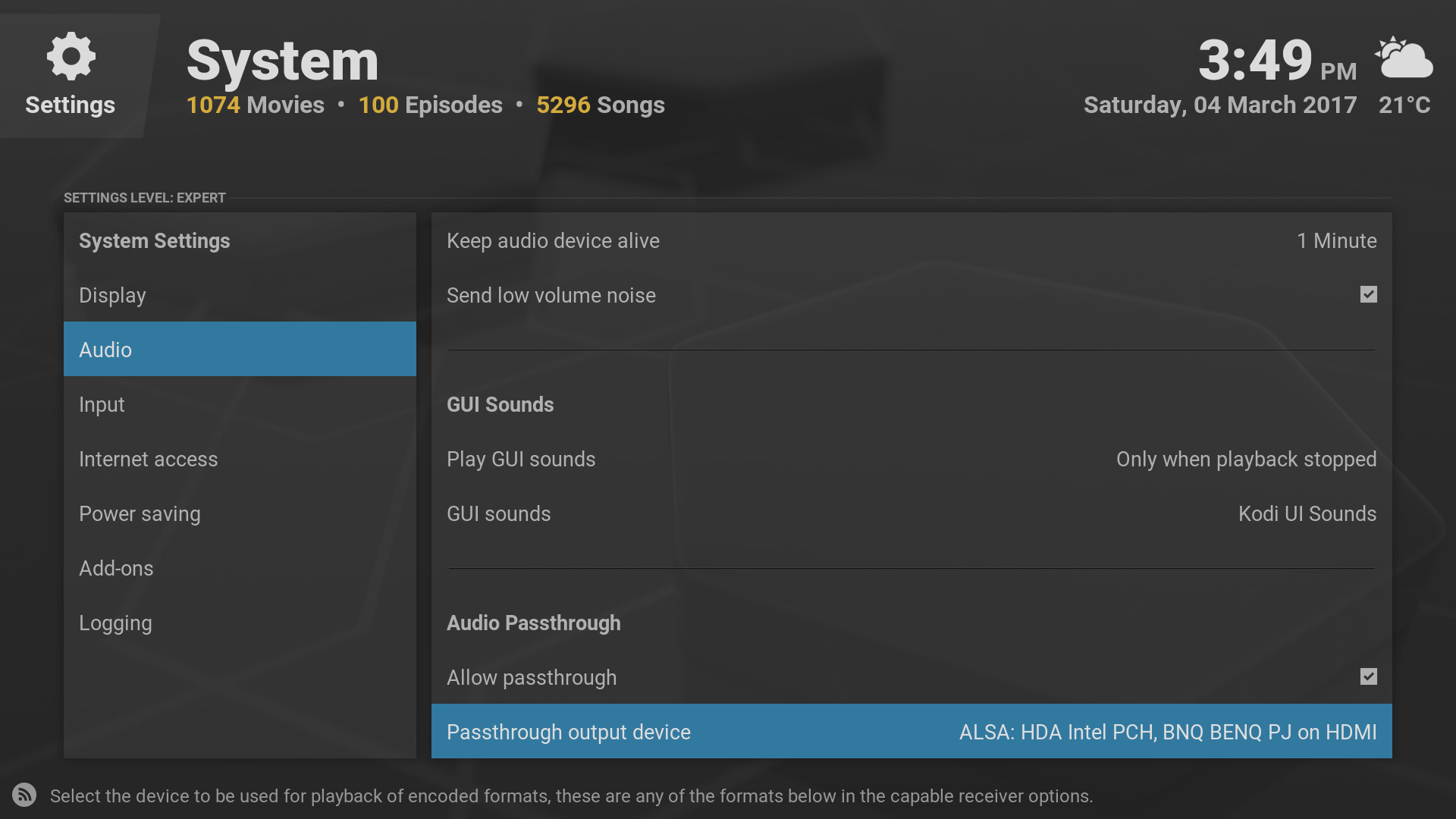Switch to Power saving category
The image size is (1456, 819).
pyautogui.click(x=140, y=514)
